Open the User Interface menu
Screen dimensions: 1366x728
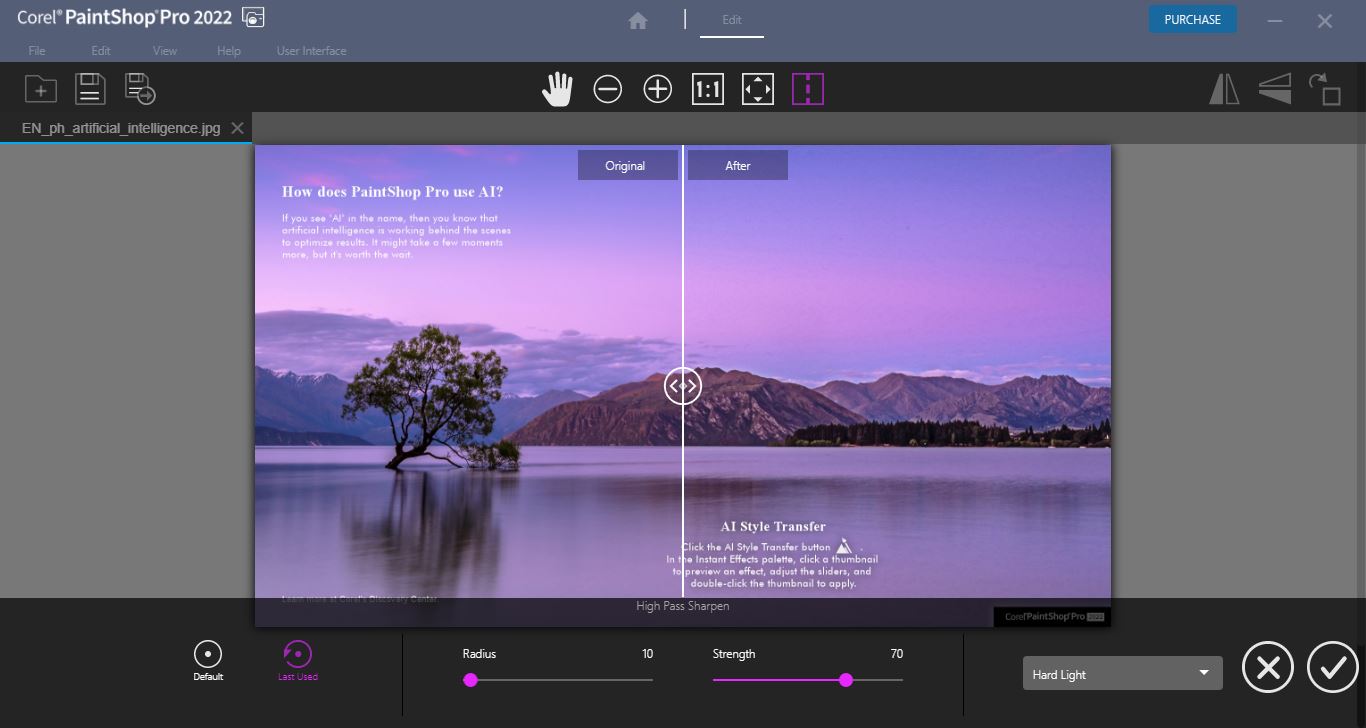[312, 51]
